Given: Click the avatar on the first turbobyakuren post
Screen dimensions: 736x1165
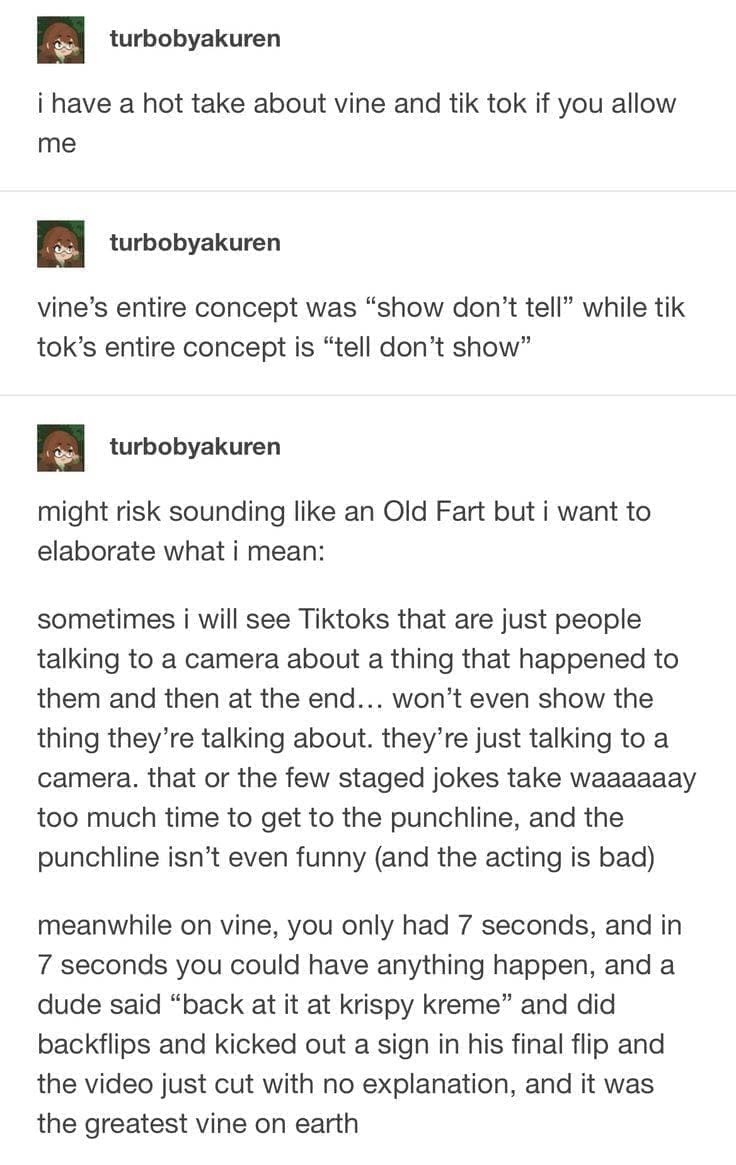Looking at the screenshot, I should 60,40.
